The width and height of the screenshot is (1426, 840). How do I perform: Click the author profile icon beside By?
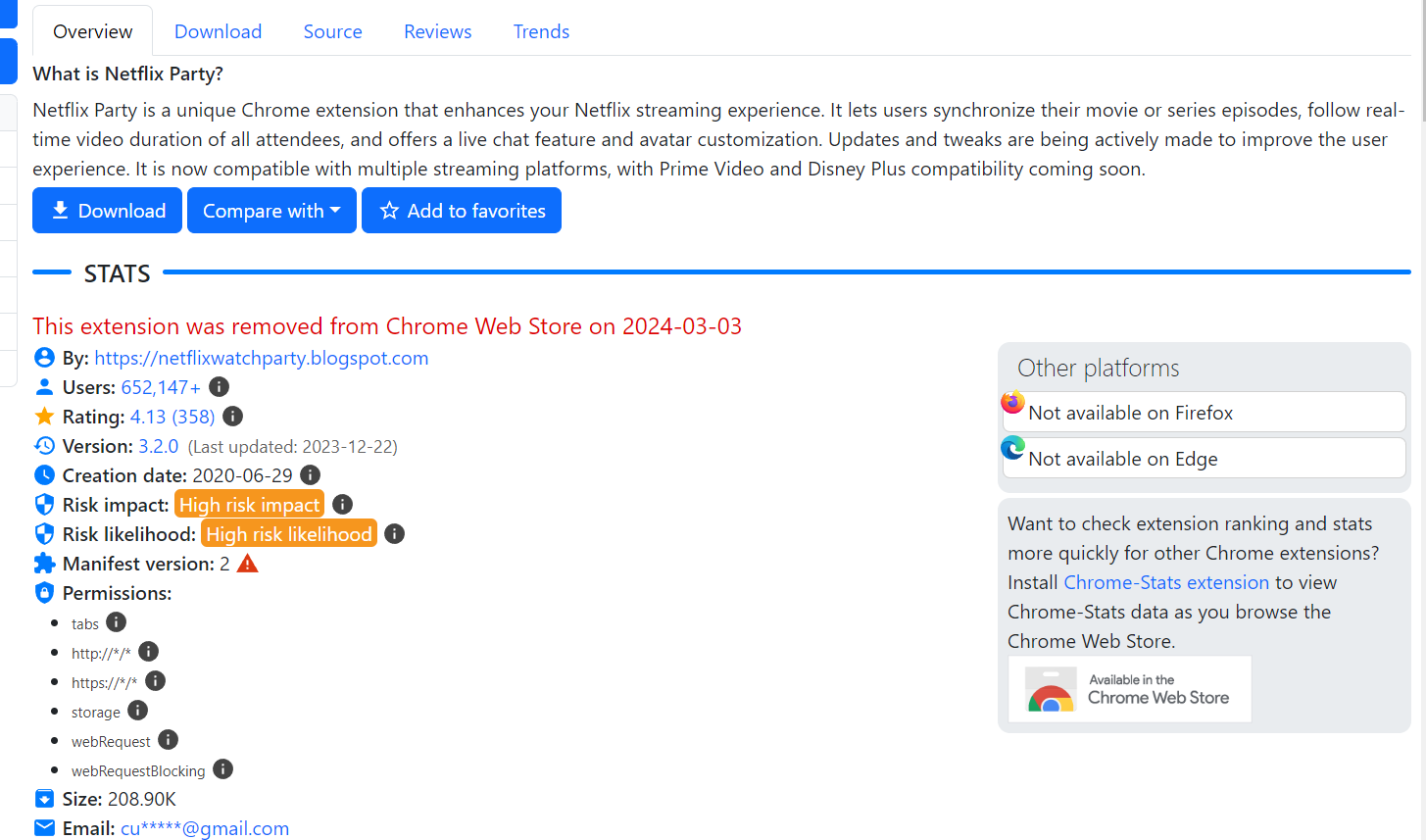[44, 358]
